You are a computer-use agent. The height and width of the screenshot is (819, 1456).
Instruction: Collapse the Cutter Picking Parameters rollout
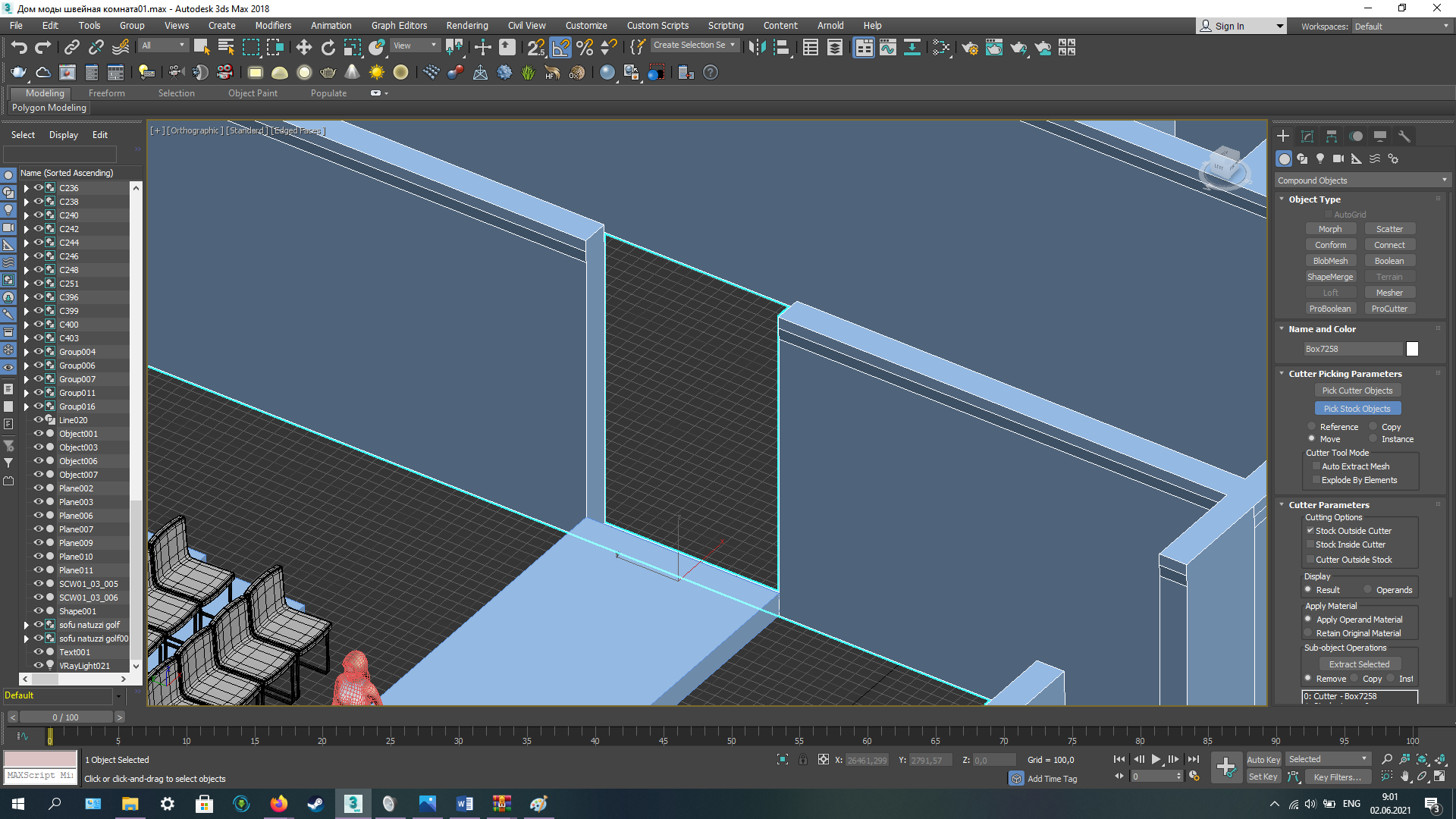(1282, 374)
